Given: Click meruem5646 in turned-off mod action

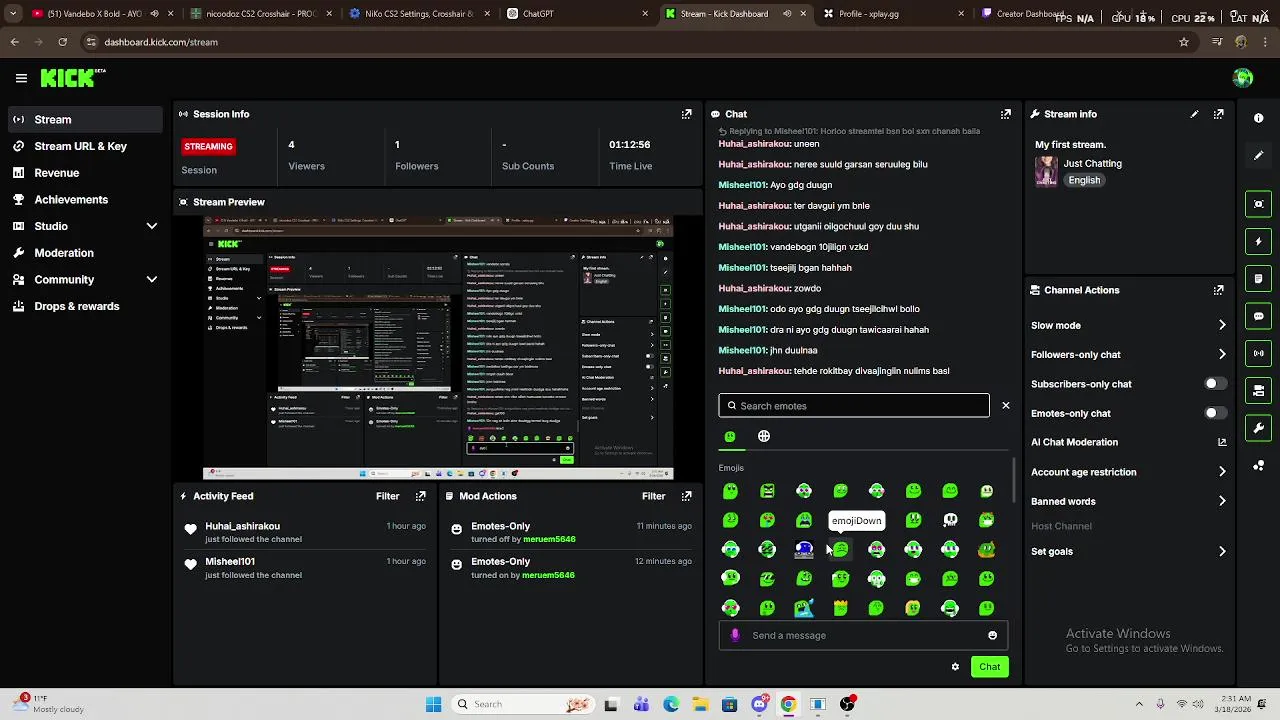Looking at the screenshot, I should (549, 539).
